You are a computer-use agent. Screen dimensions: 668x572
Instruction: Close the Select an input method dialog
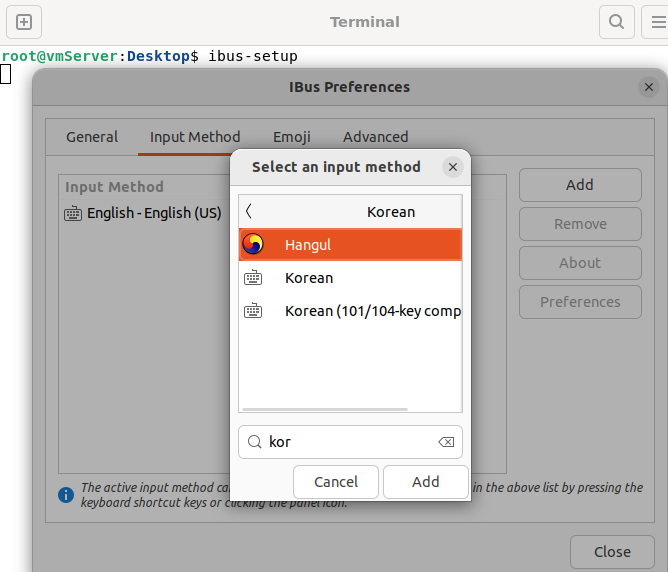[x=453, y=167]
